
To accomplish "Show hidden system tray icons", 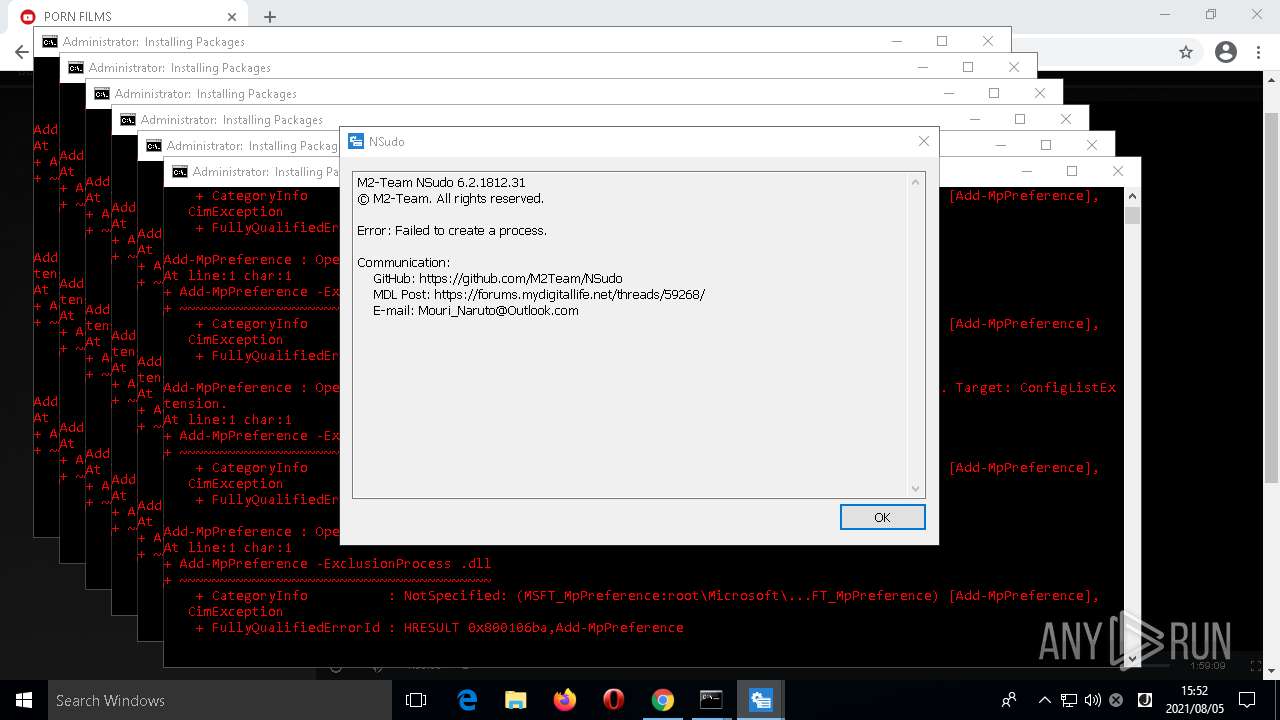I will click(1044, 700).
